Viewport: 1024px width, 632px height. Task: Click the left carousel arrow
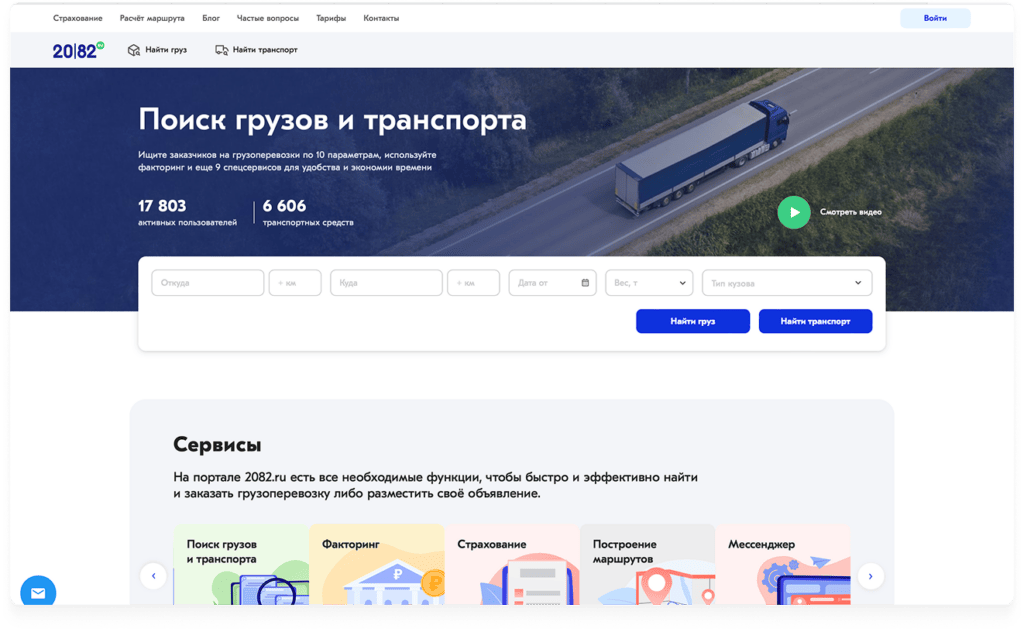[x=153, y=576]
